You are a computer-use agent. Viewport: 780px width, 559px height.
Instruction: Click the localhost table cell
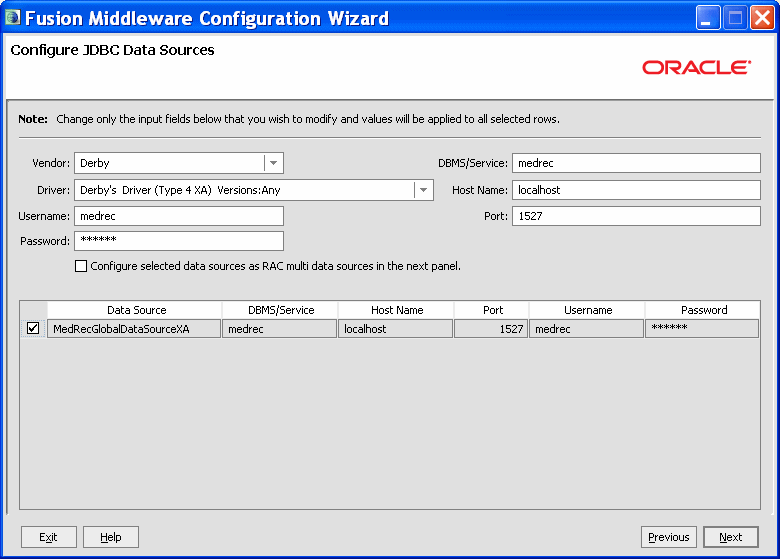click(x=395, y=329)
